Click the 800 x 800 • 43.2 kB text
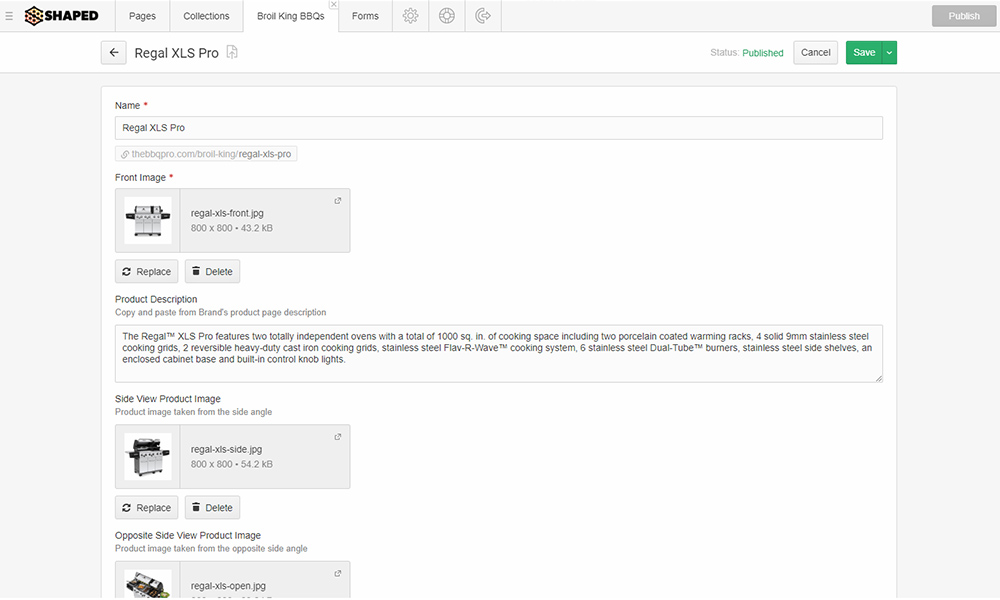 coord(232,228)
